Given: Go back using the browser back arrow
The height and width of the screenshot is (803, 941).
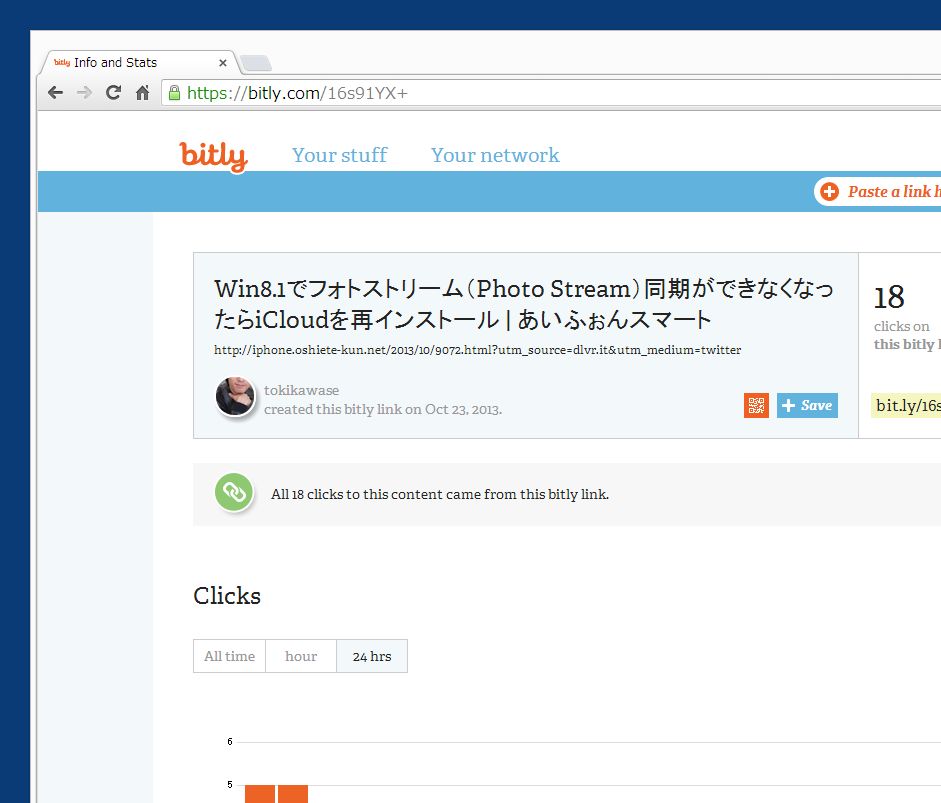Looking at the screenshot, I should coord(55,93).
